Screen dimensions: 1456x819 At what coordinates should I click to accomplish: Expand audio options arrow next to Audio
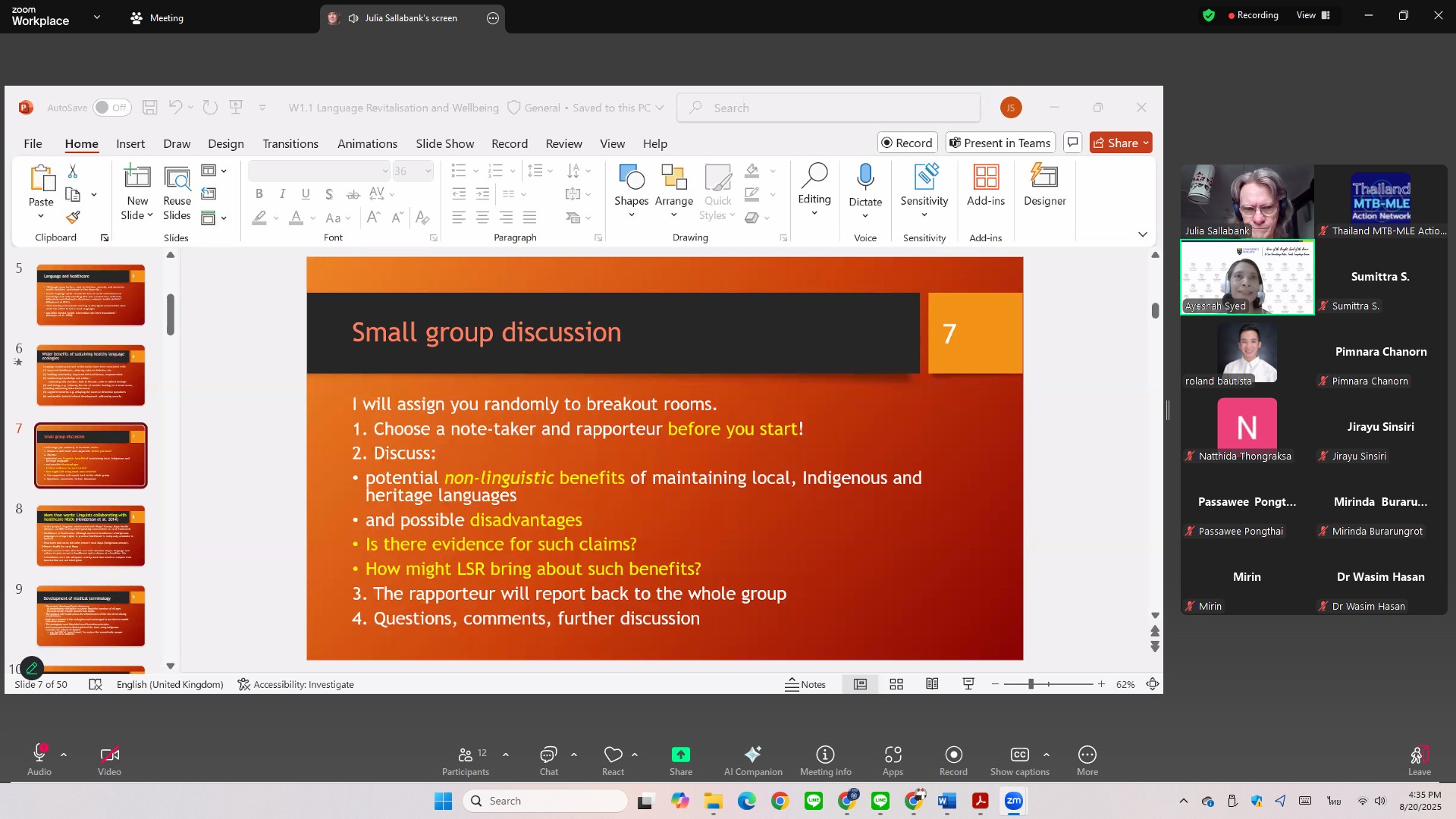(64, 755)
